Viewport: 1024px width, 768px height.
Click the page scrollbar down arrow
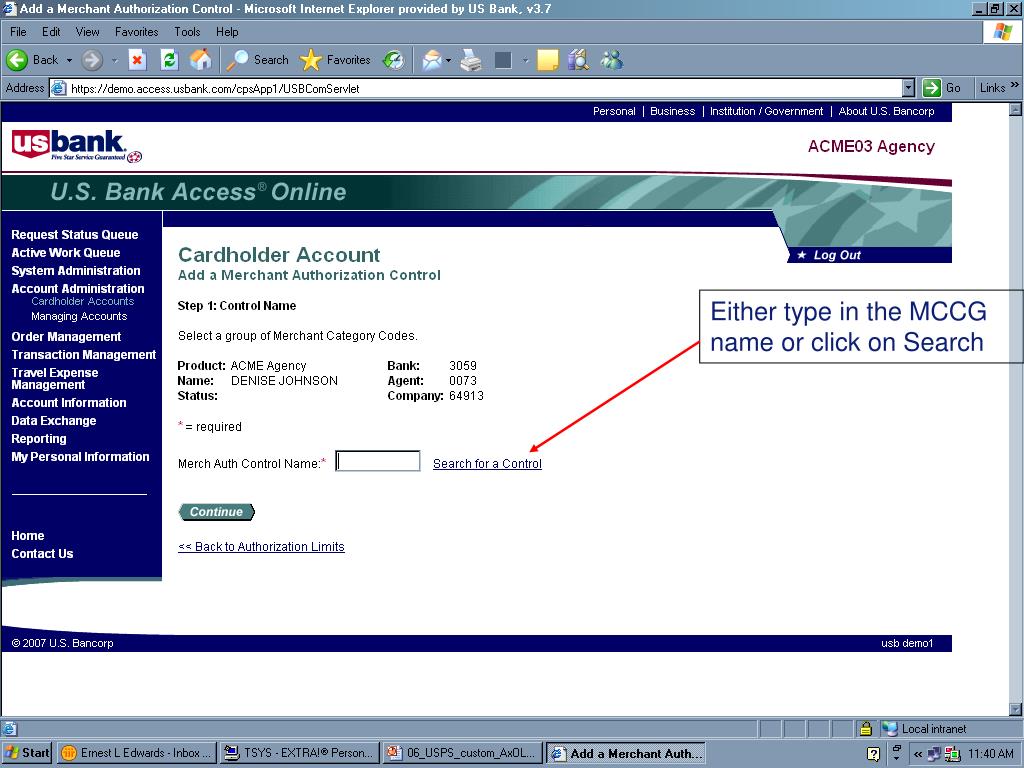[1015, 709]
